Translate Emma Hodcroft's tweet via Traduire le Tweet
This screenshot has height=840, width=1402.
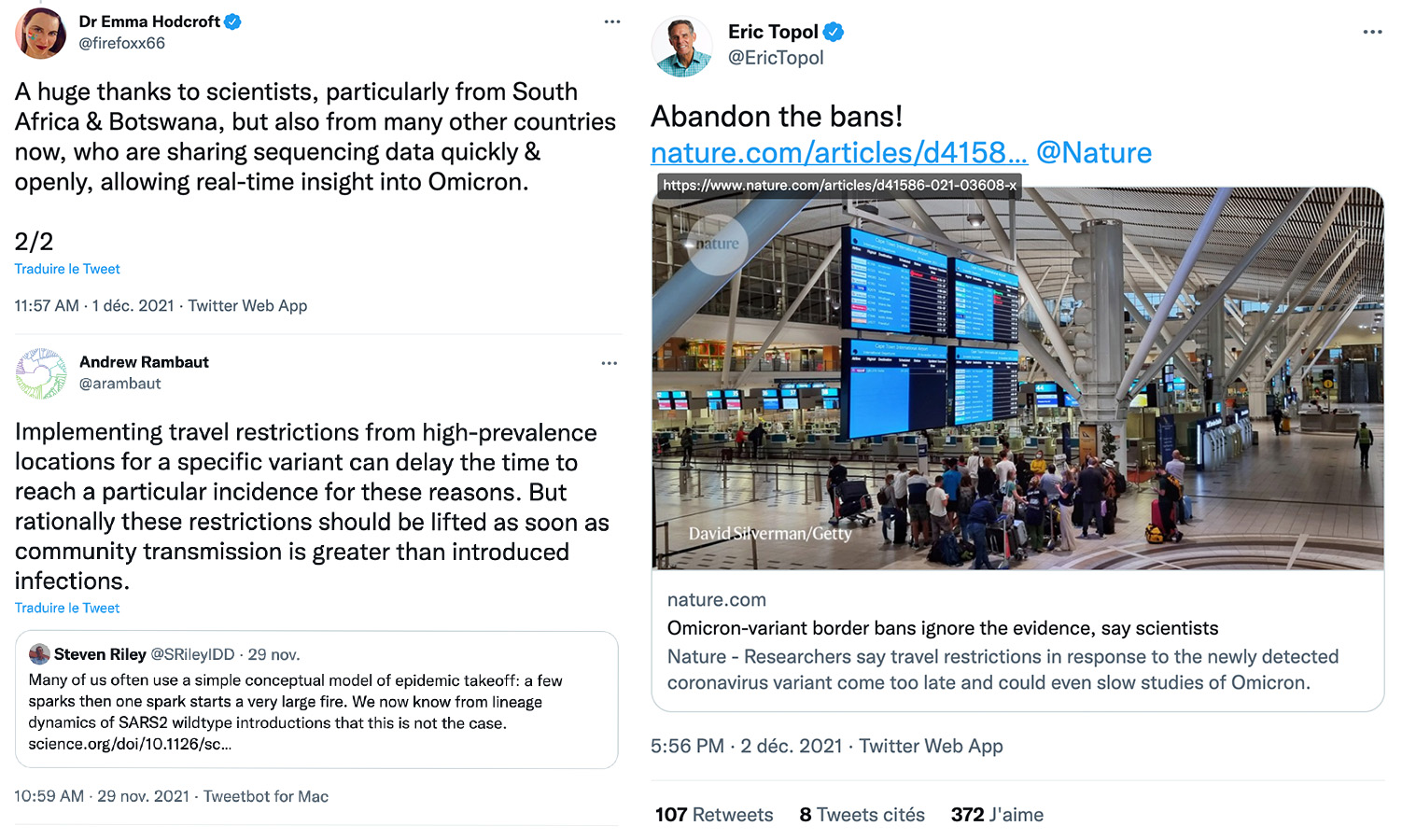coord(67,269)
